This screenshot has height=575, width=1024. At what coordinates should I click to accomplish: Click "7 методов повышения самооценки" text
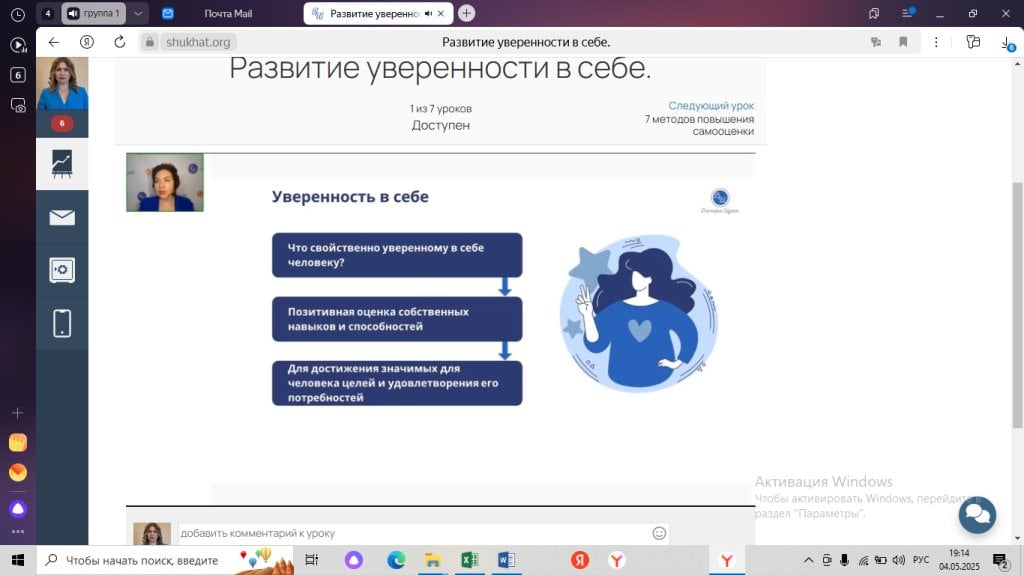[x=699, y=125]
